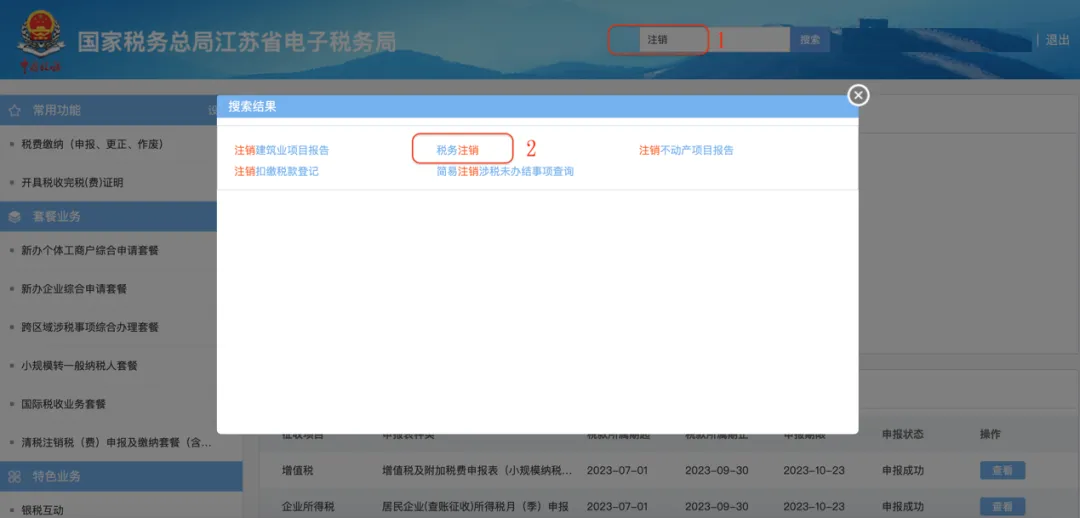Click 查看 button for 企业所得税 row
Screen dimensions: 1080x518
point(1002,507)
